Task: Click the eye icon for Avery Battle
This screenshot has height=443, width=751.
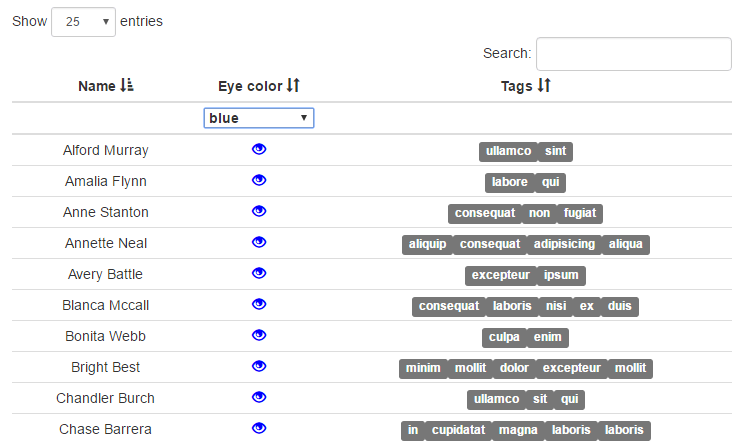Action: pos(259,273)
